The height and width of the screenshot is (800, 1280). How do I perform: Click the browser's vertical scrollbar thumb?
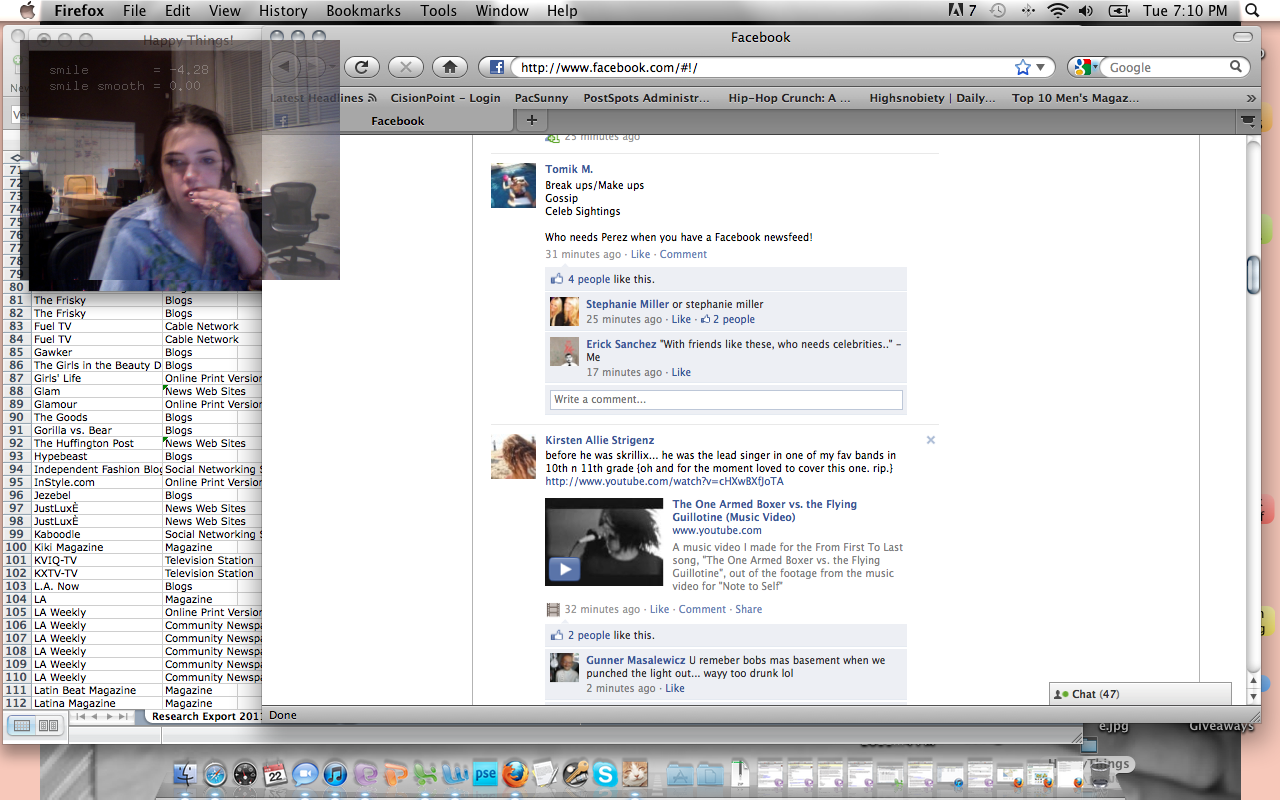pos(1254,275)
